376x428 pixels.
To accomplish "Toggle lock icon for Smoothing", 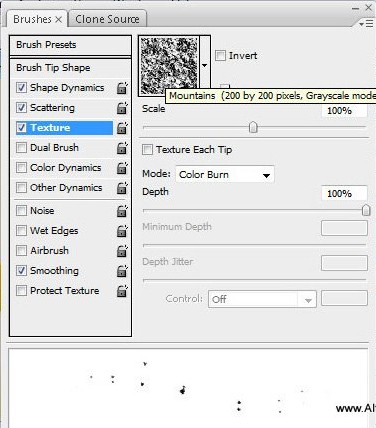I will 122,271.
